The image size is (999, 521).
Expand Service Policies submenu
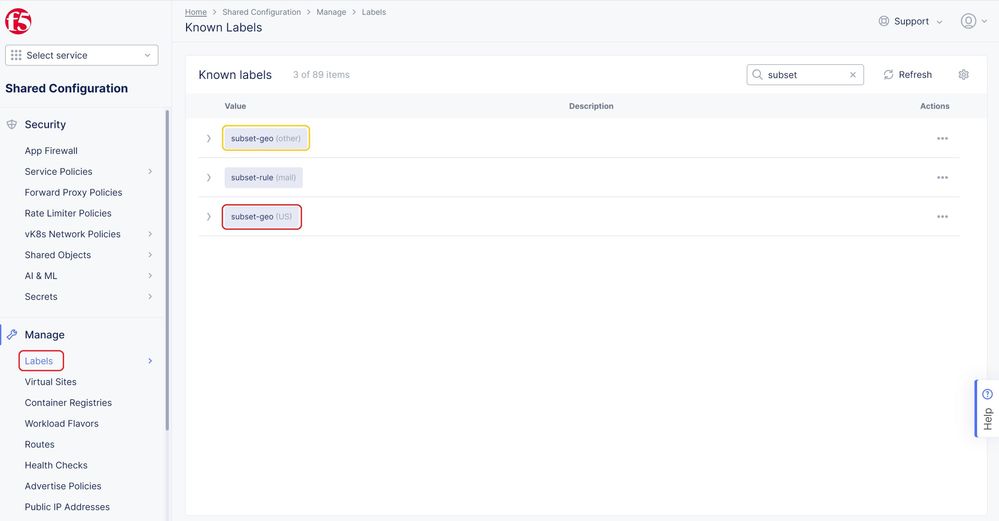150,172
